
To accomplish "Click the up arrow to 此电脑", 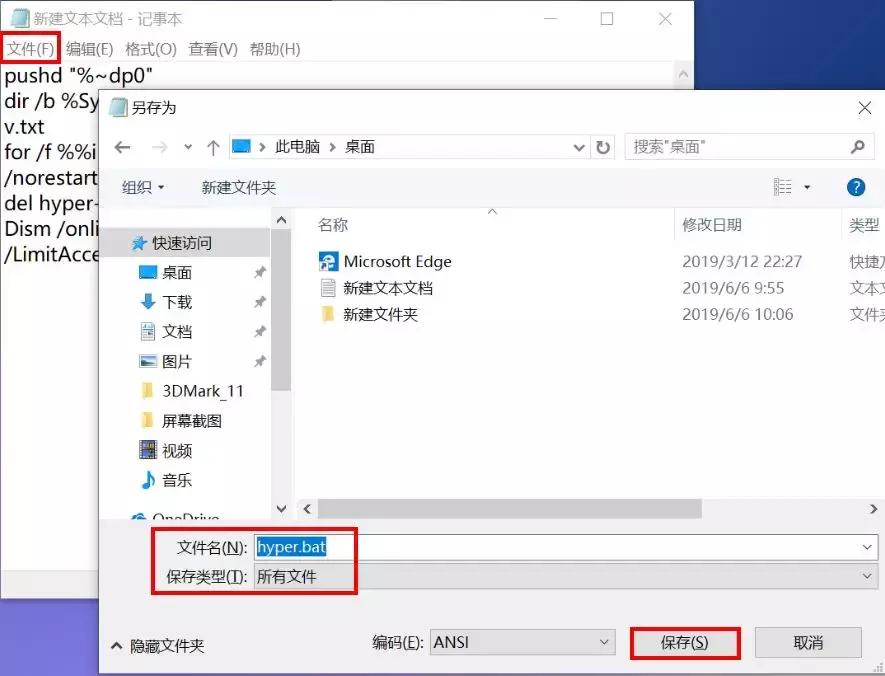I will tap(213, 146).
